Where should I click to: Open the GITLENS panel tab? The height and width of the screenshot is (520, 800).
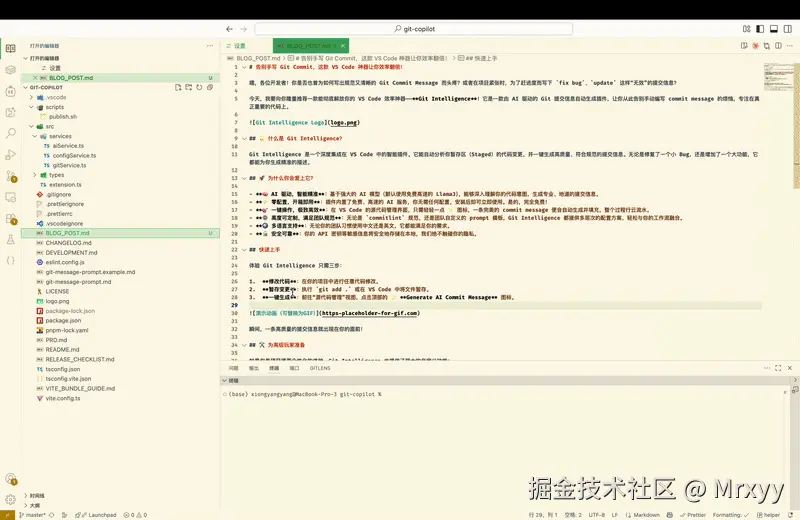[x=320, y=368]
